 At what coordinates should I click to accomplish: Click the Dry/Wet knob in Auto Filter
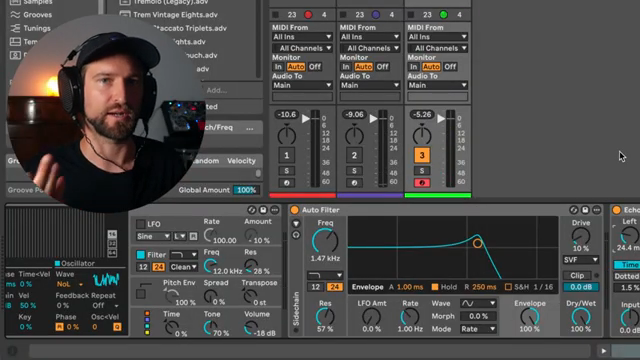click(x=580, y=317)
